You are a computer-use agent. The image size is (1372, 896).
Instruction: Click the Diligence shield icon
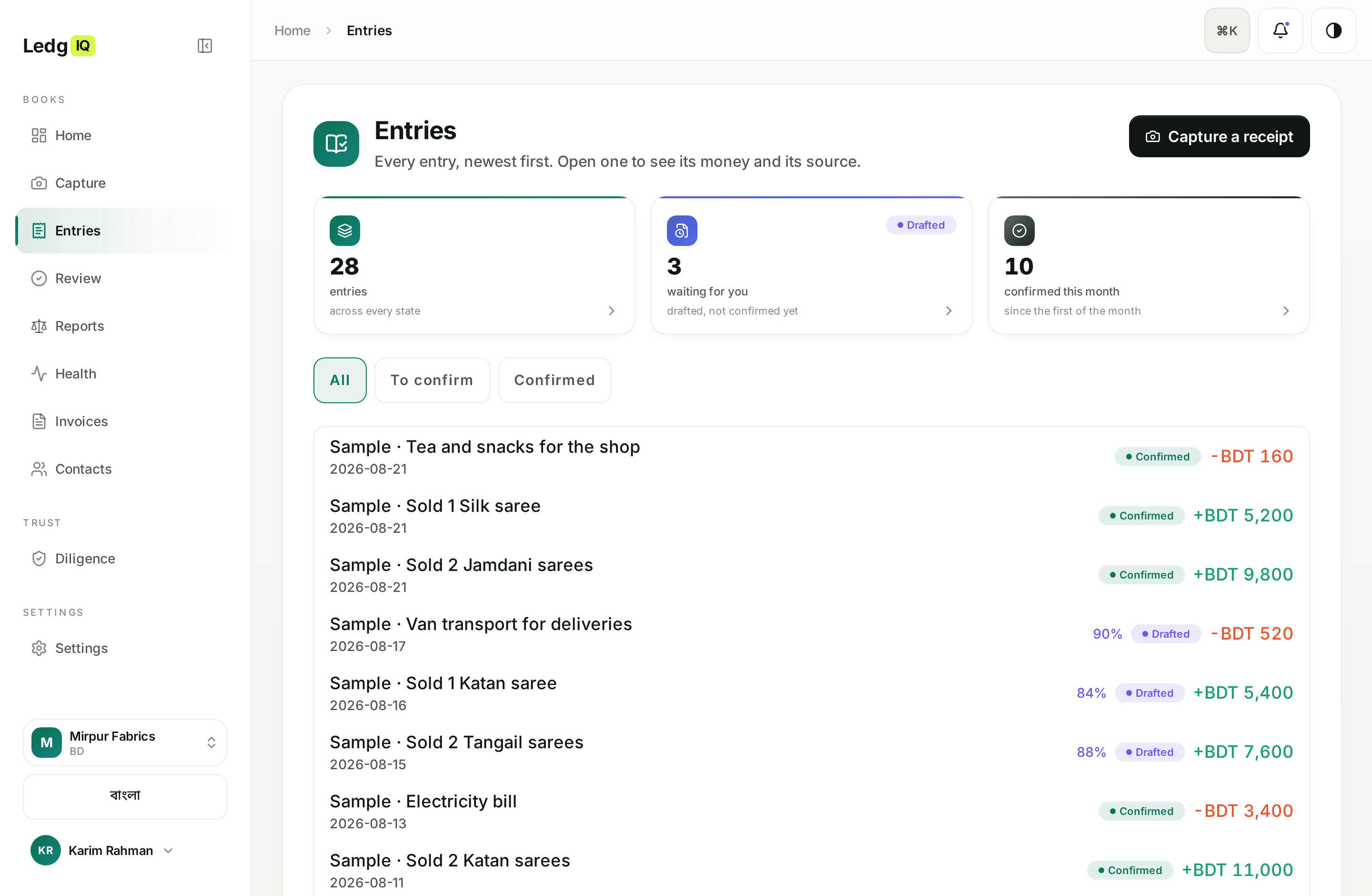pos(39,559)
